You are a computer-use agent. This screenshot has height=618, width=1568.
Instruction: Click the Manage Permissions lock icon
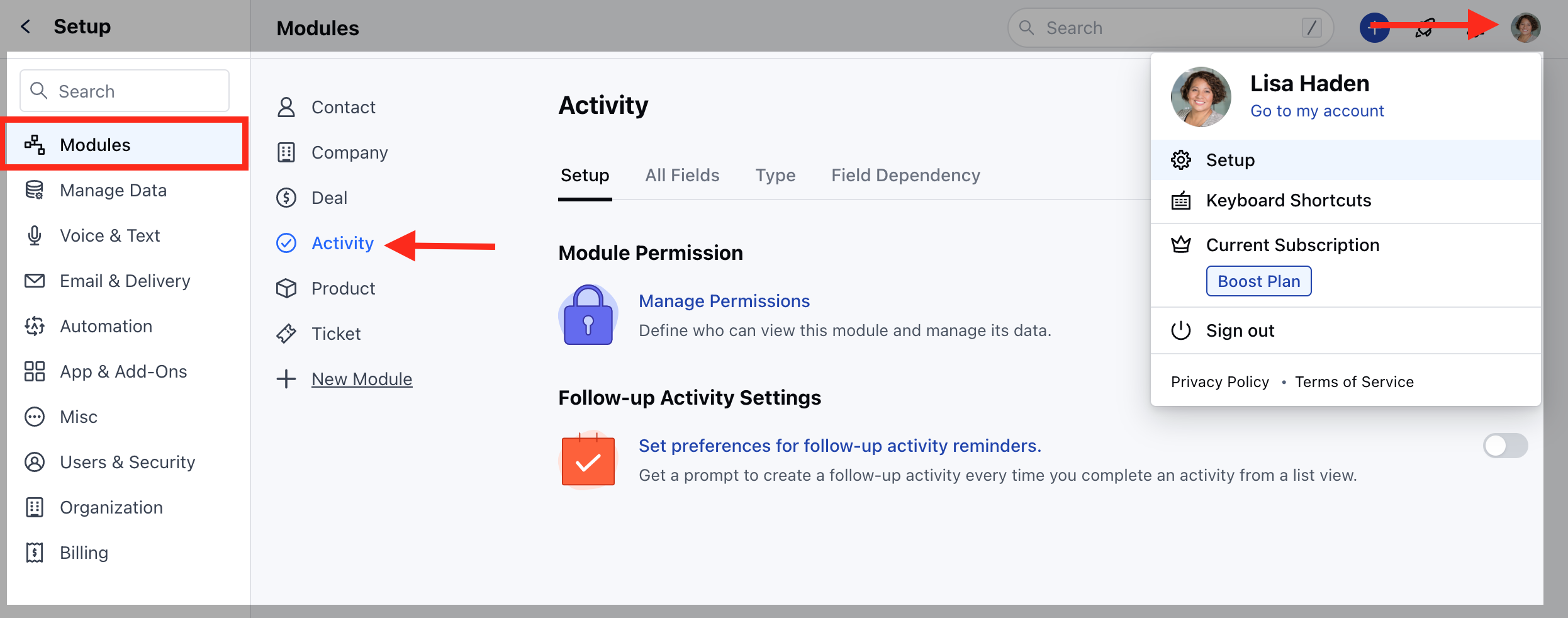(x=588, y=315)
